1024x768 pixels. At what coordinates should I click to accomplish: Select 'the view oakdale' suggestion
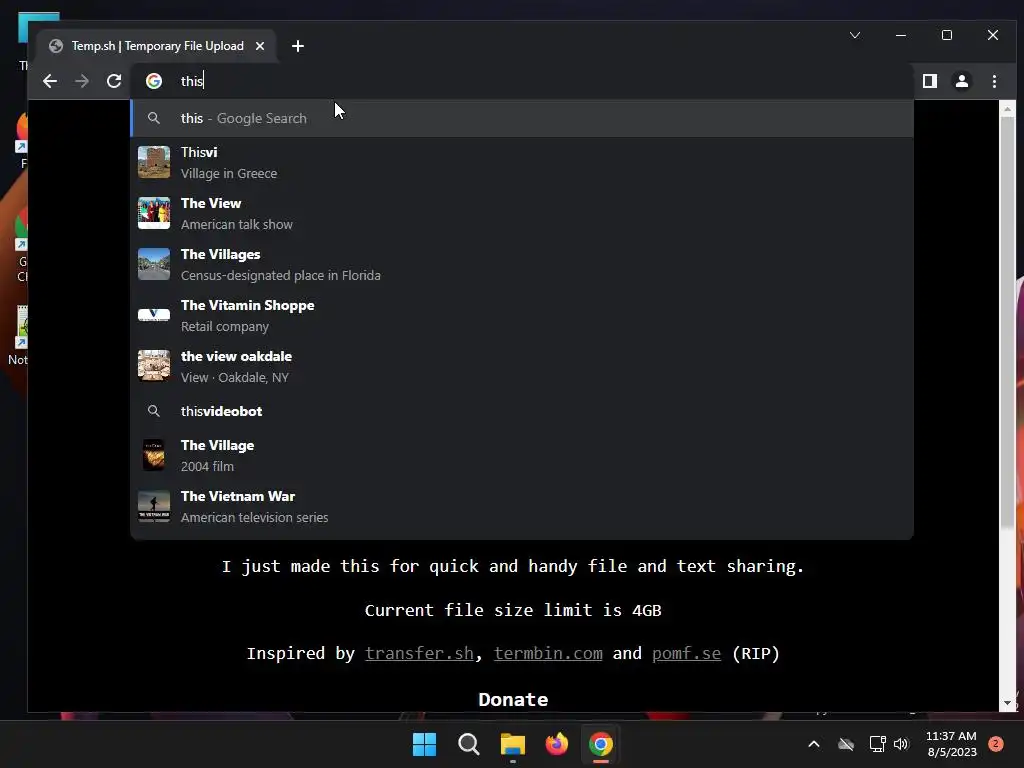click(x=522, y=366)
